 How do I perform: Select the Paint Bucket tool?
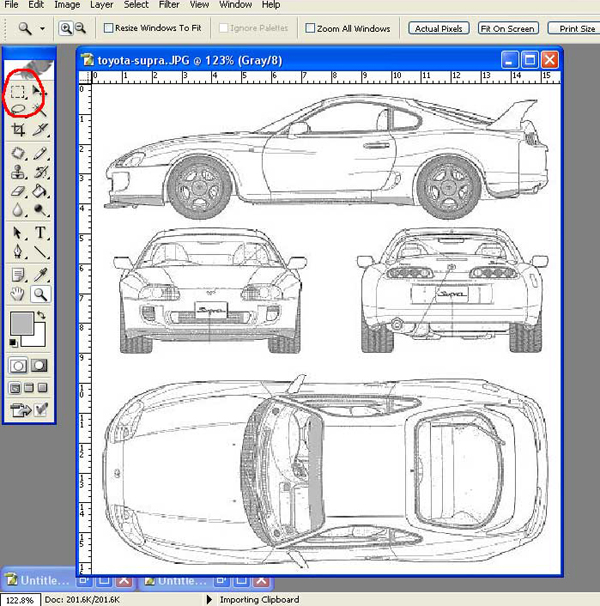pyautogui.click(x=40, y=191)
